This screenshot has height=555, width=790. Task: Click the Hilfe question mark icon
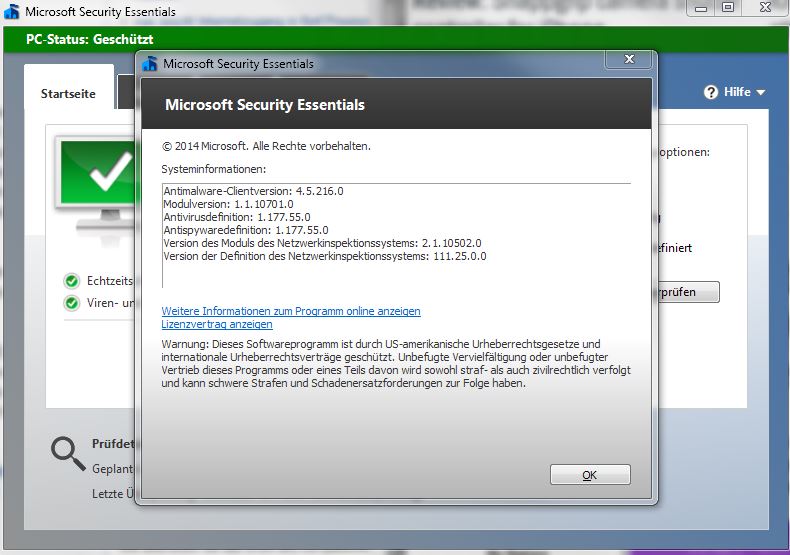(x=711, y=92)
